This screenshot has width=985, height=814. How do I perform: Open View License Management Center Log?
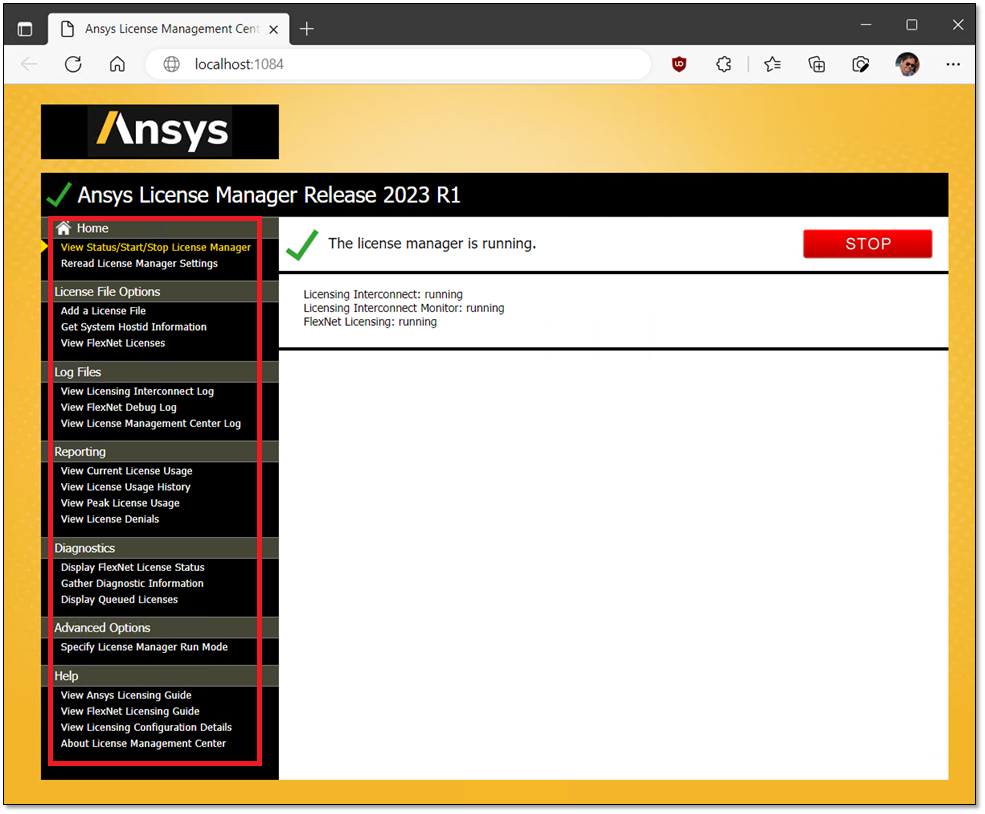coord(151,424)
